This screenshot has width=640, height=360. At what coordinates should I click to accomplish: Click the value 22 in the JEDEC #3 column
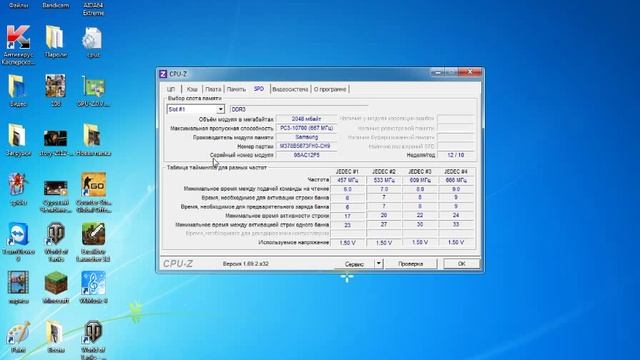click(420, 216)
